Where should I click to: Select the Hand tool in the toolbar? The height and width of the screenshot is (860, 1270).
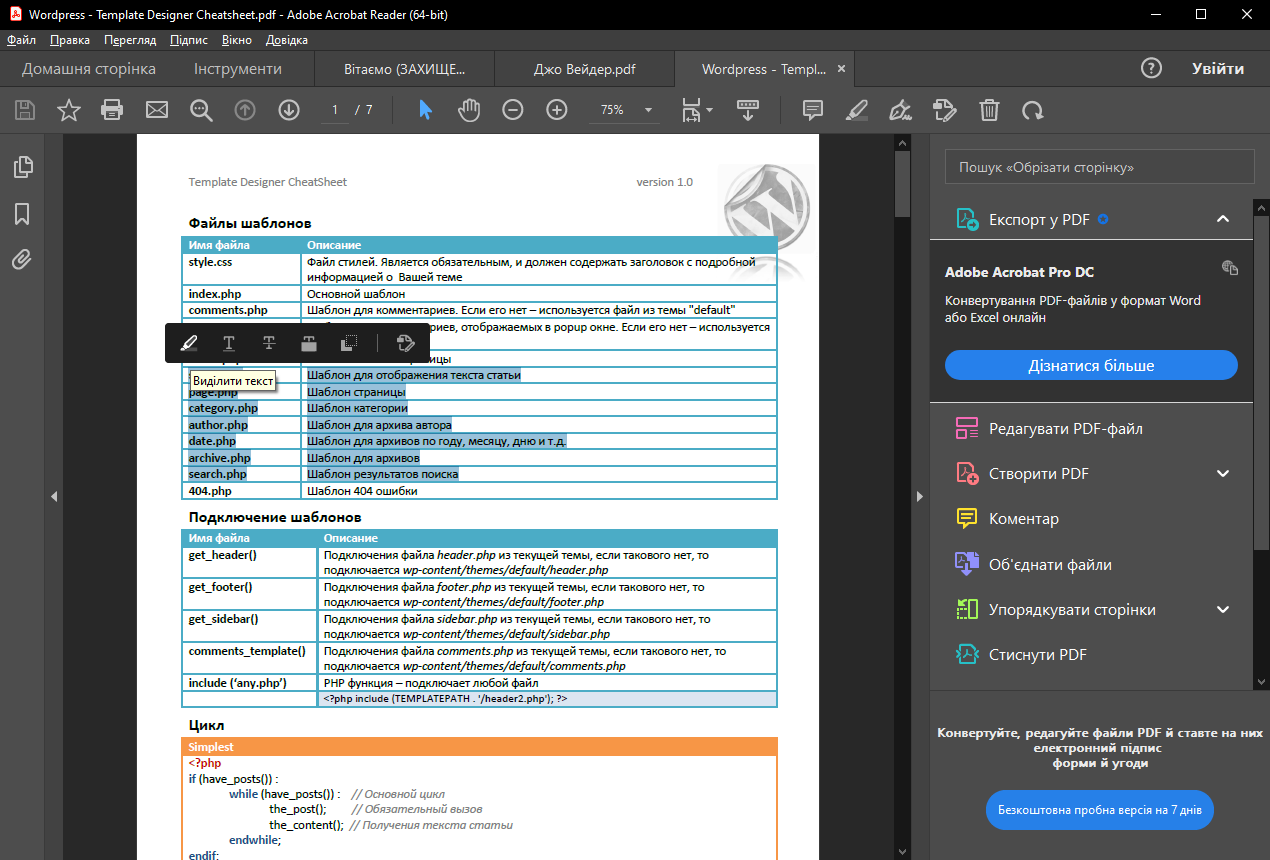point(468,110)
